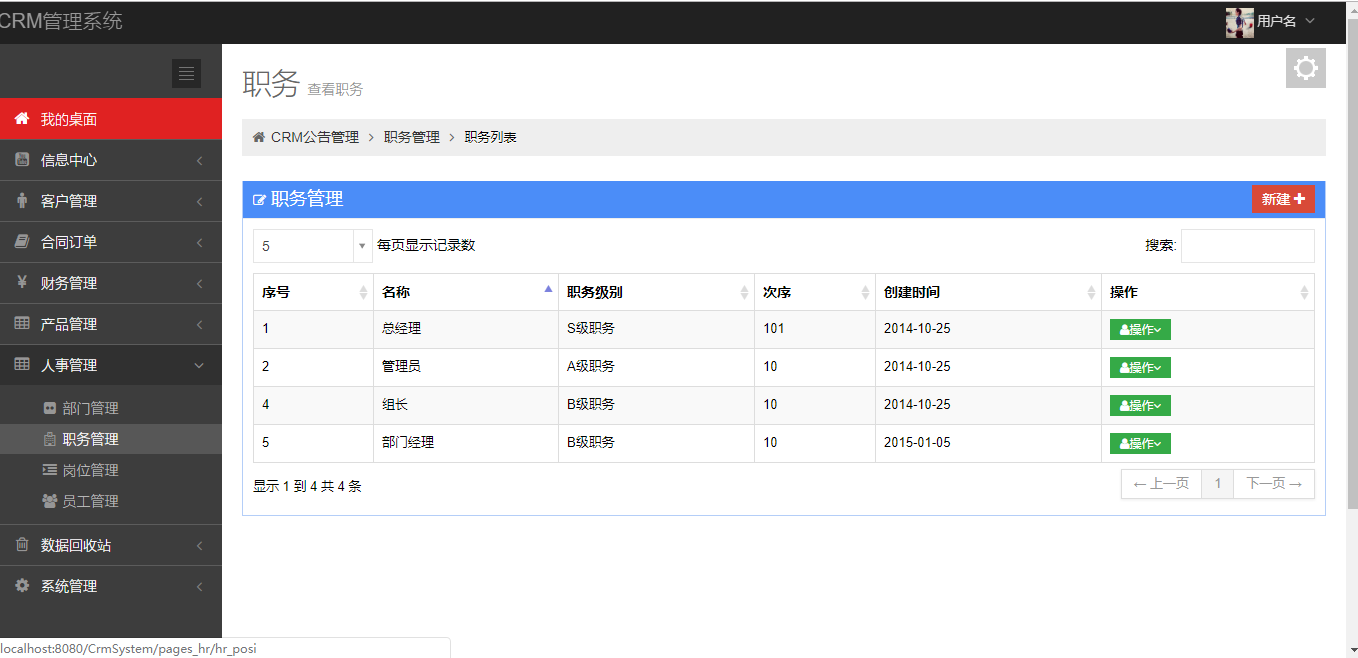Expand the 客户管理 menu chevron
The image size is (1358, 658).
click(199, 202)
